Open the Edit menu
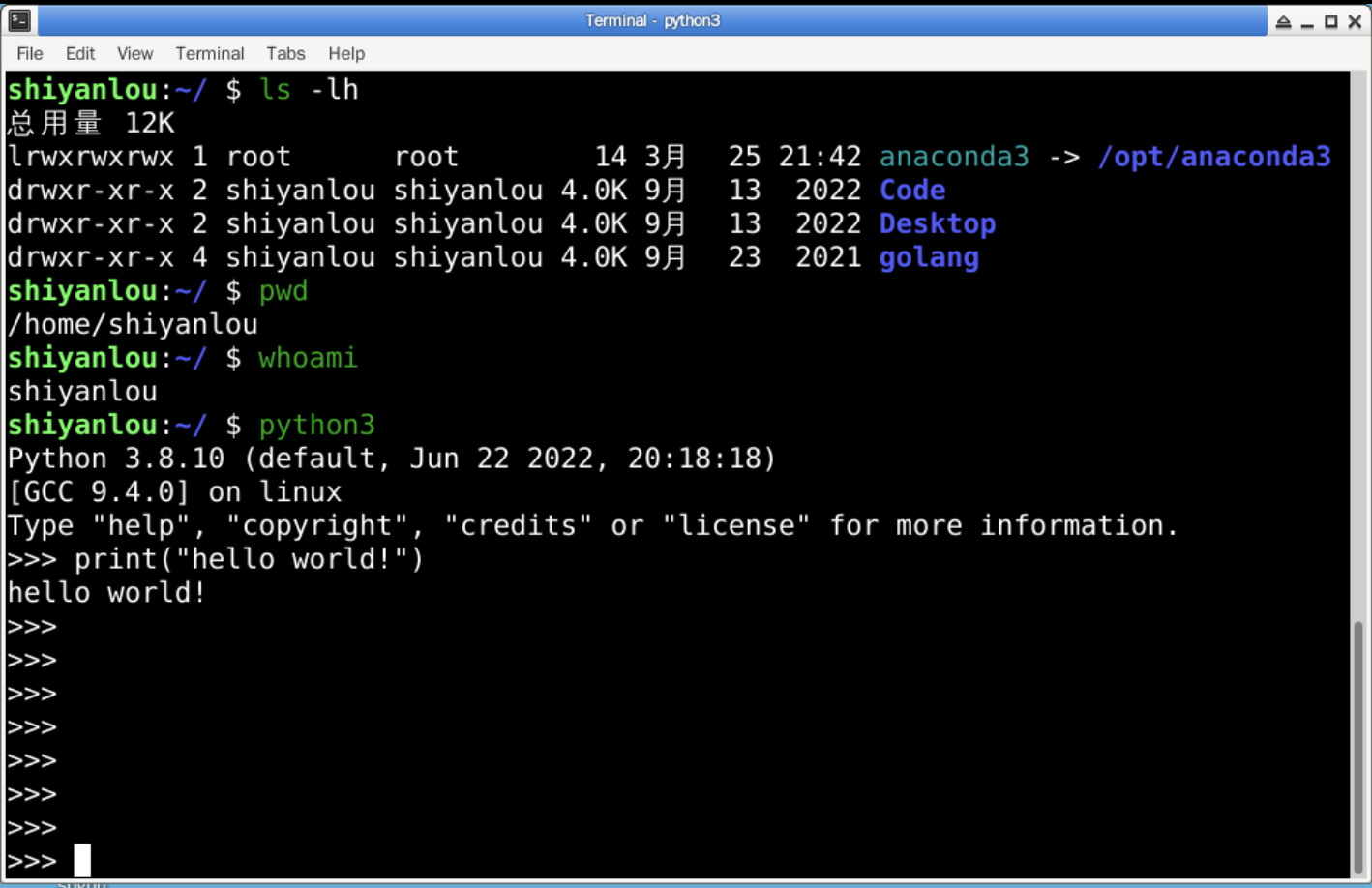 [x=80, y=53]
